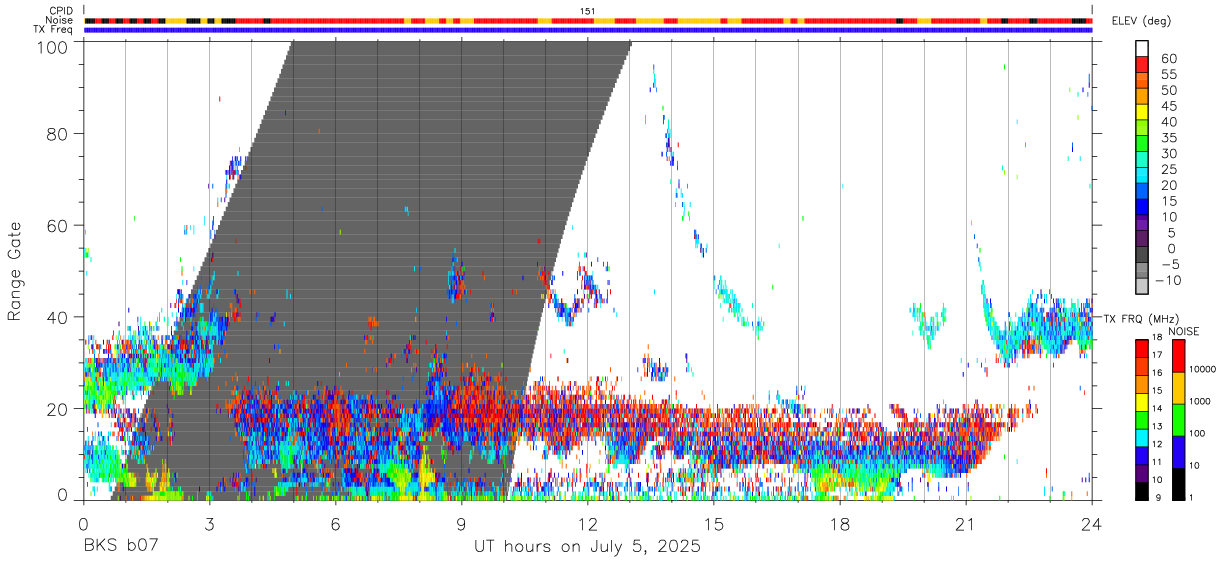Click the x-axis tick label '24'

pos(1092,524)
